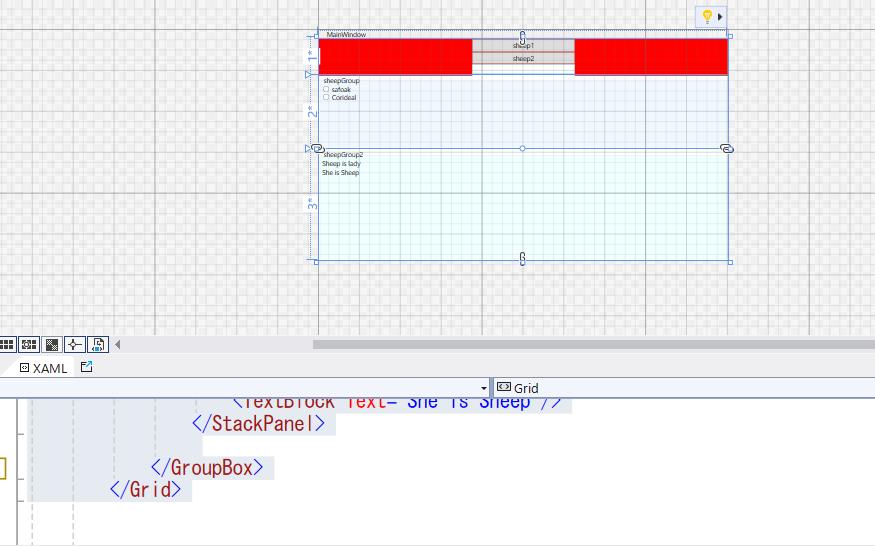Click the </StackPanel> closing tag in code
Viewport: 875px width, 546px height.
(258, 424)
